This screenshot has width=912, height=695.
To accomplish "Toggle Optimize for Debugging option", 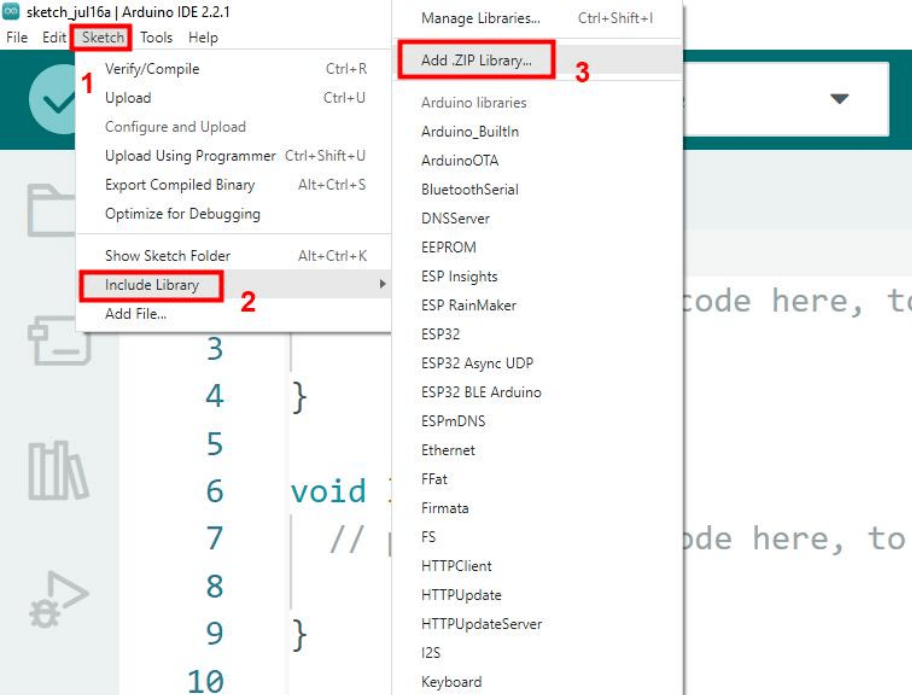I will [182, 214].
